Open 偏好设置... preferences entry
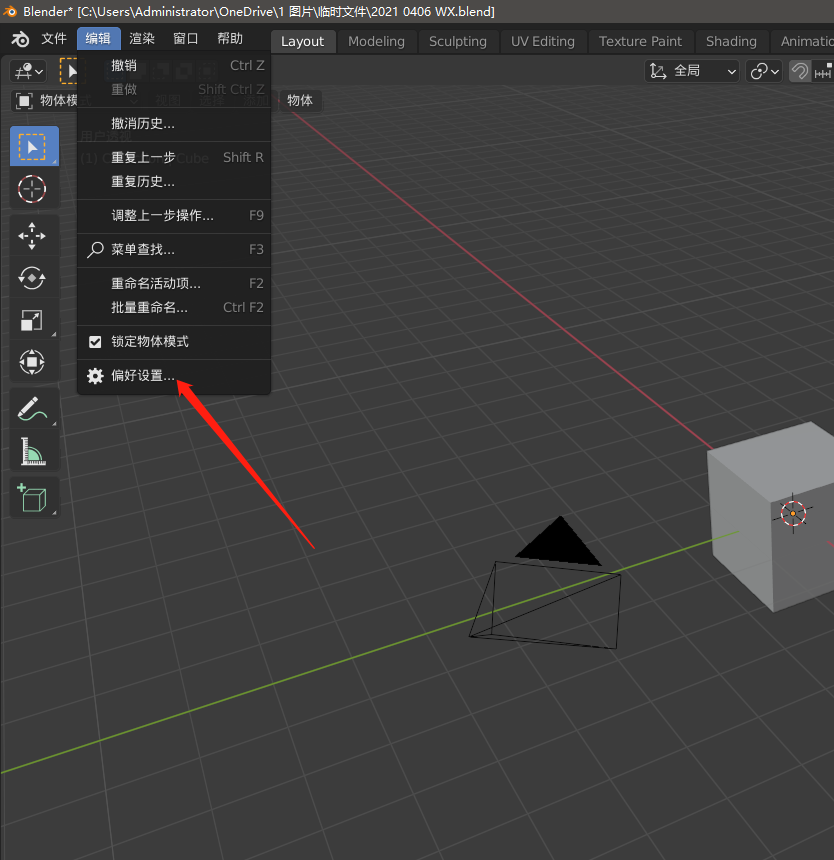834x860 pixels. pos(174,376)
